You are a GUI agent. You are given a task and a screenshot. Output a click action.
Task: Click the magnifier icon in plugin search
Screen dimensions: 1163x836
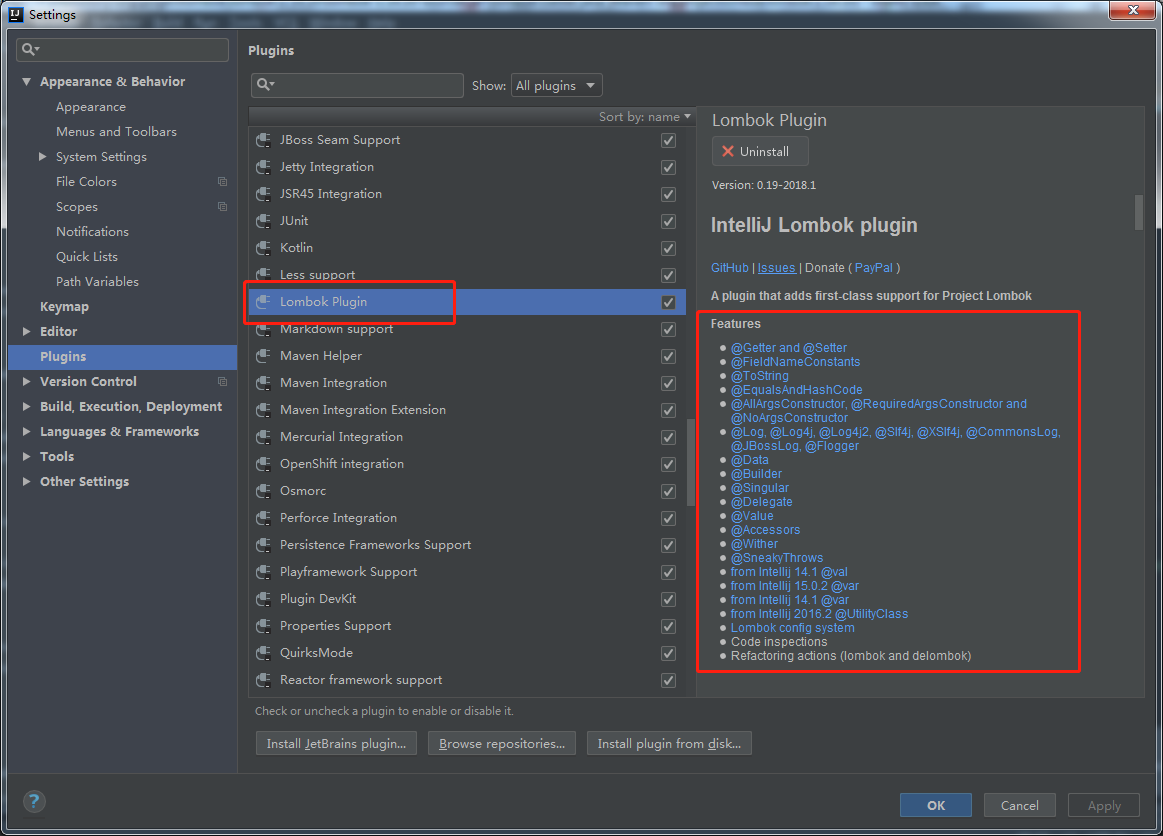(265, 85)
